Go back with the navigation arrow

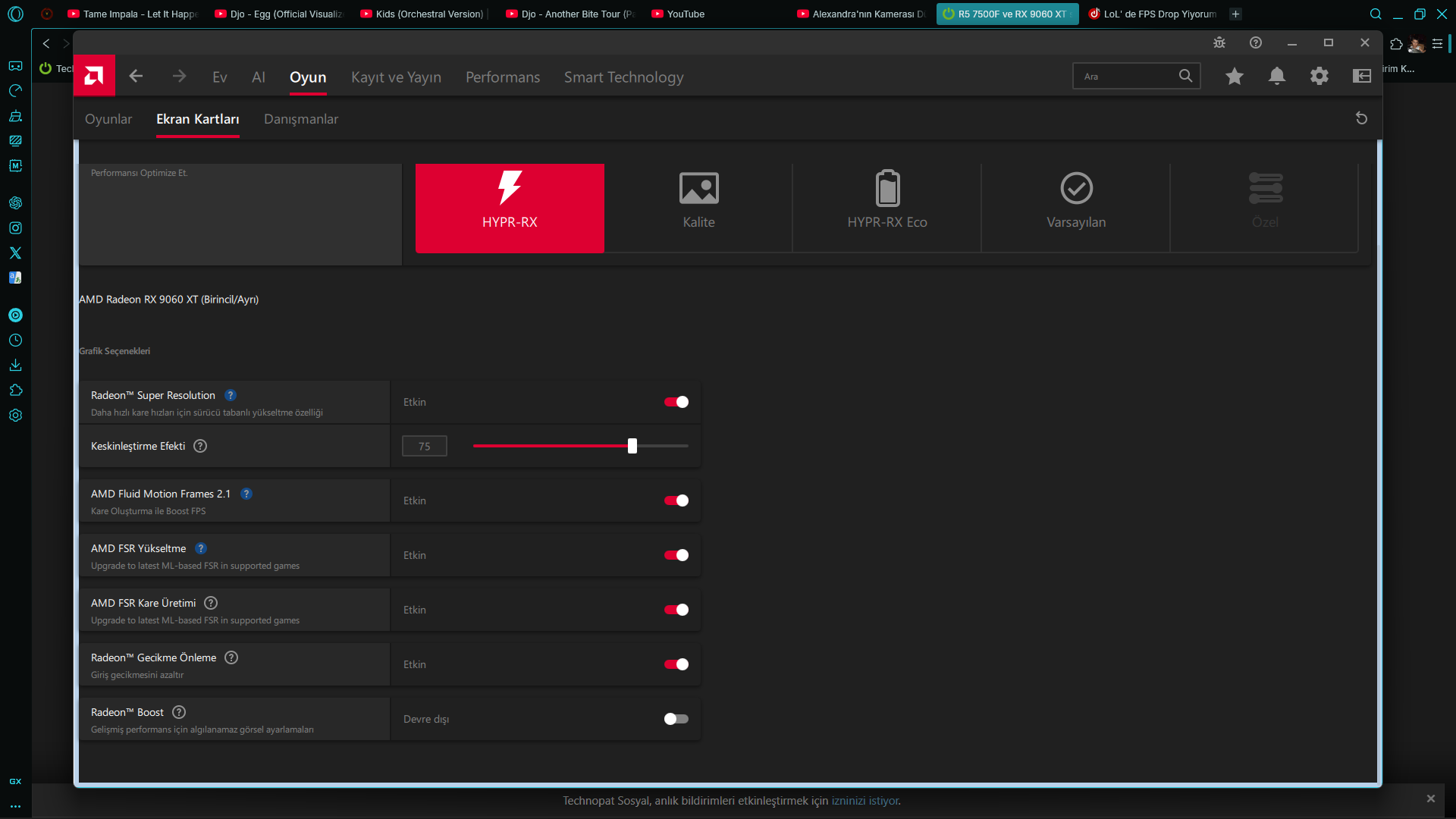click(x=136, y=76)
